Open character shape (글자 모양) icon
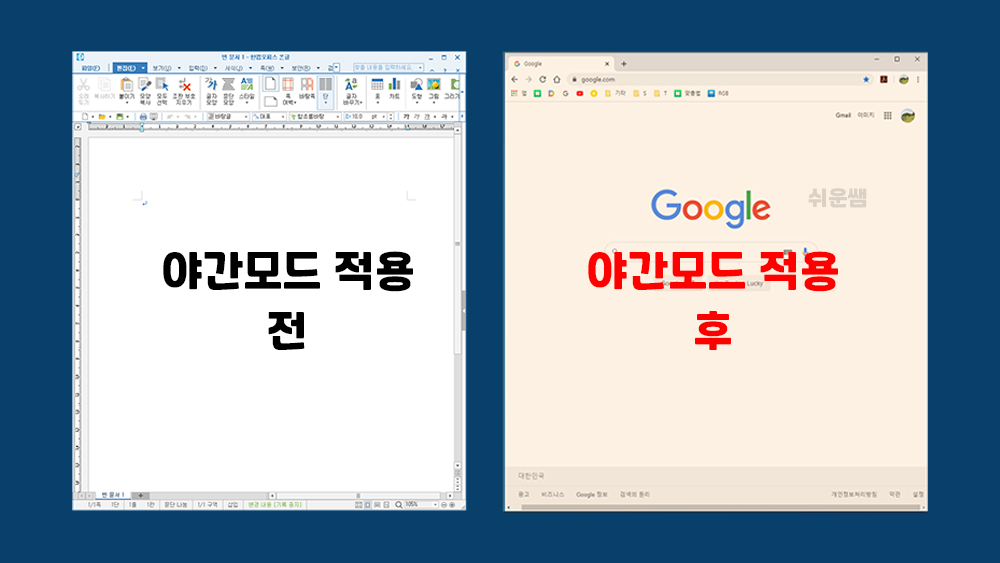This screenshot has width=1000, height=563. click(211, 85)
